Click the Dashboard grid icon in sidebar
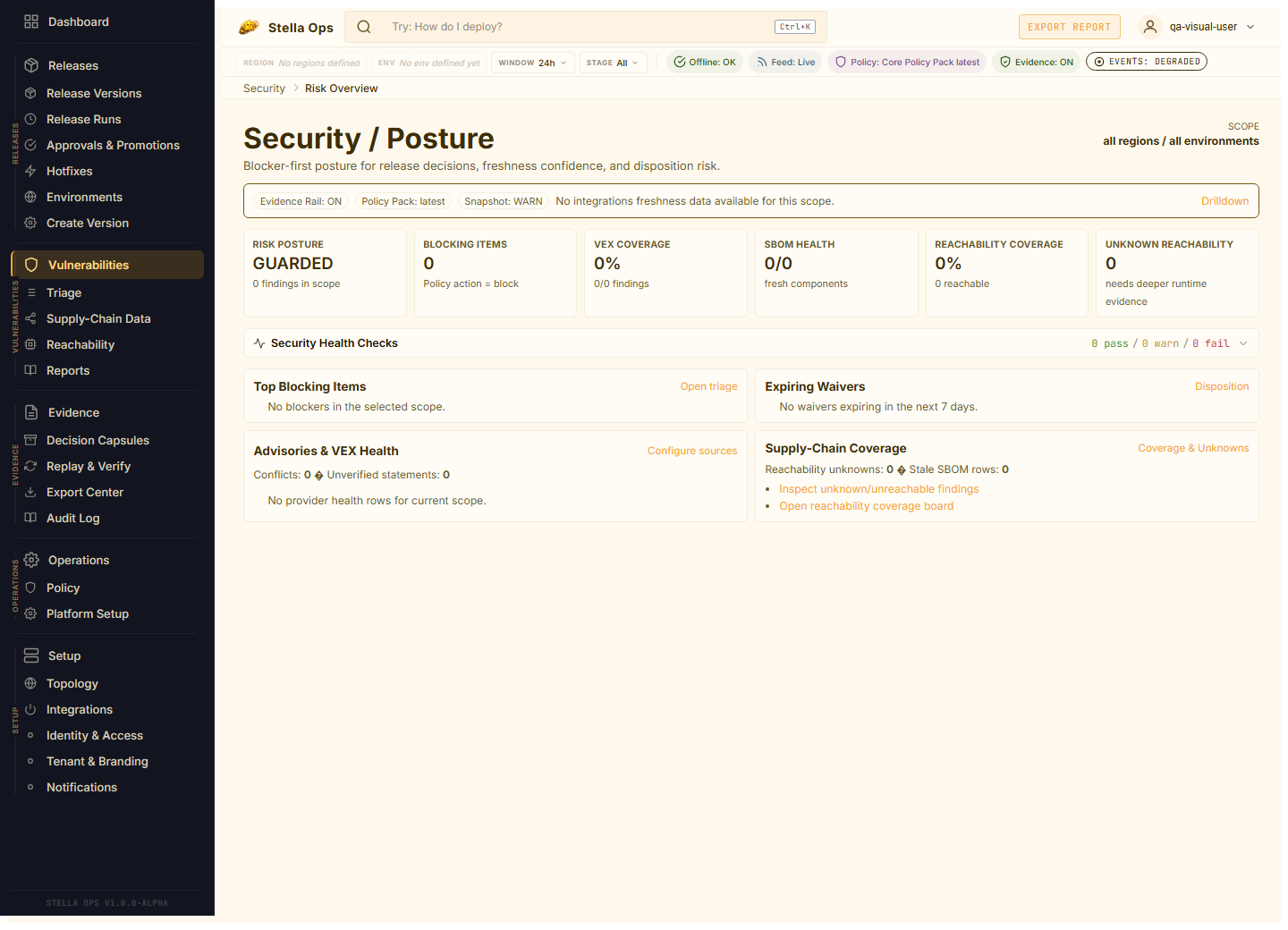Screen dimensions: 1288x930 (31, 21)
